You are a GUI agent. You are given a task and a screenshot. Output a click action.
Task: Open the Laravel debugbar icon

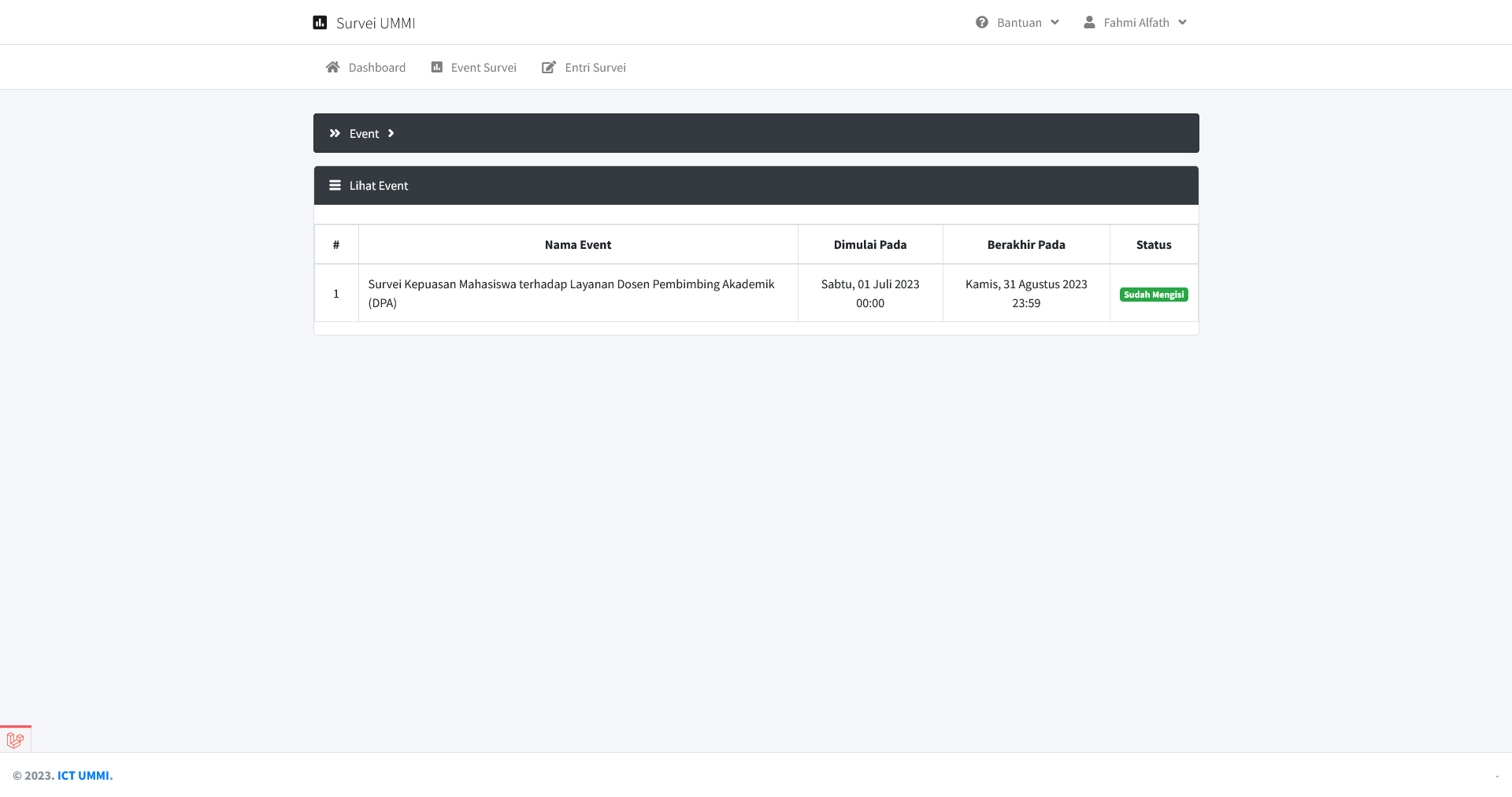coord(15,740)
